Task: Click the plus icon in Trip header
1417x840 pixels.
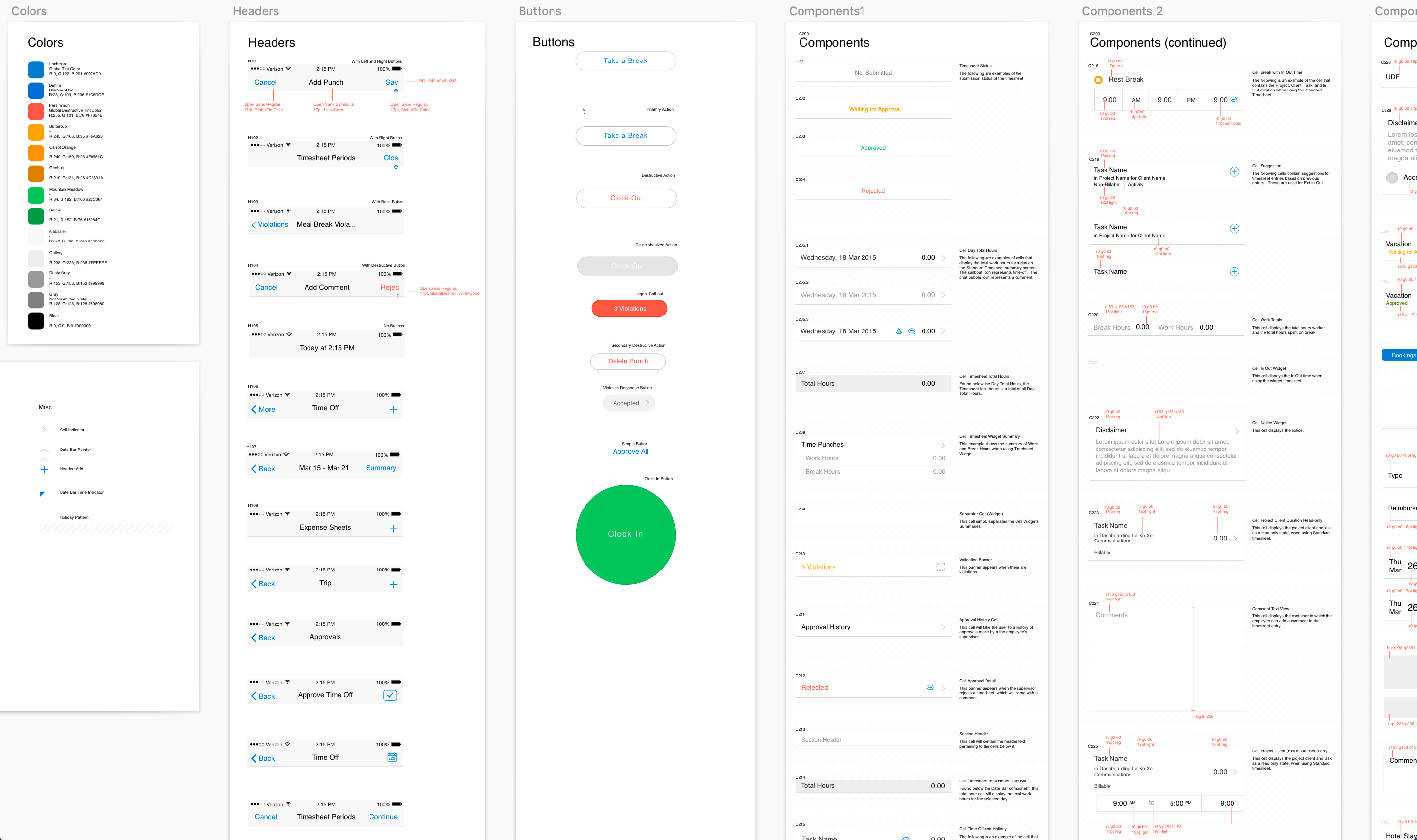Action: tap(393, 584)
